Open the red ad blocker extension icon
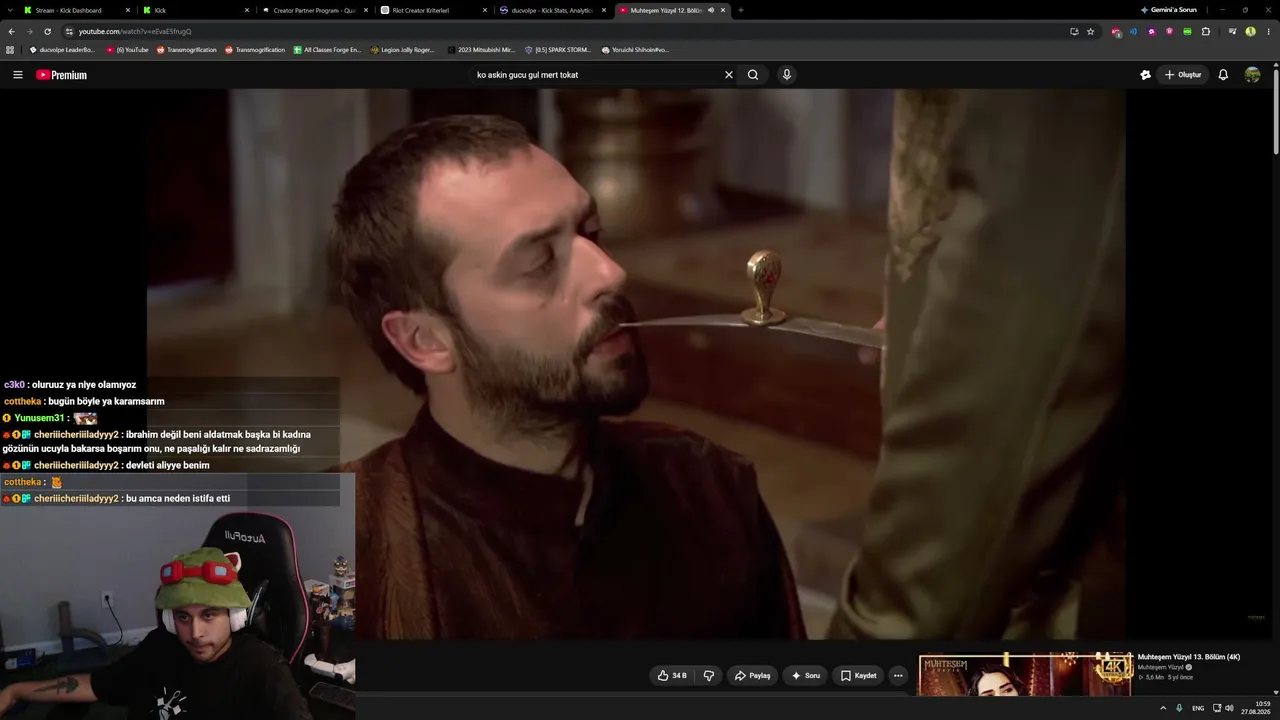The image size is (1280, 720). 1116,31
